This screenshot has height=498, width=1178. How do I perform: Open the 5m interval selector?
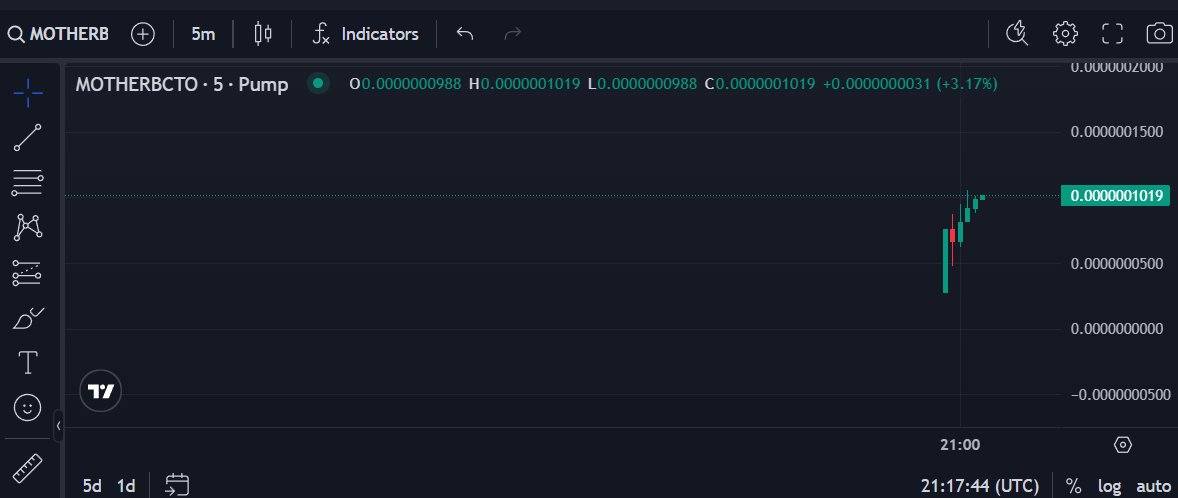point(203,34)
